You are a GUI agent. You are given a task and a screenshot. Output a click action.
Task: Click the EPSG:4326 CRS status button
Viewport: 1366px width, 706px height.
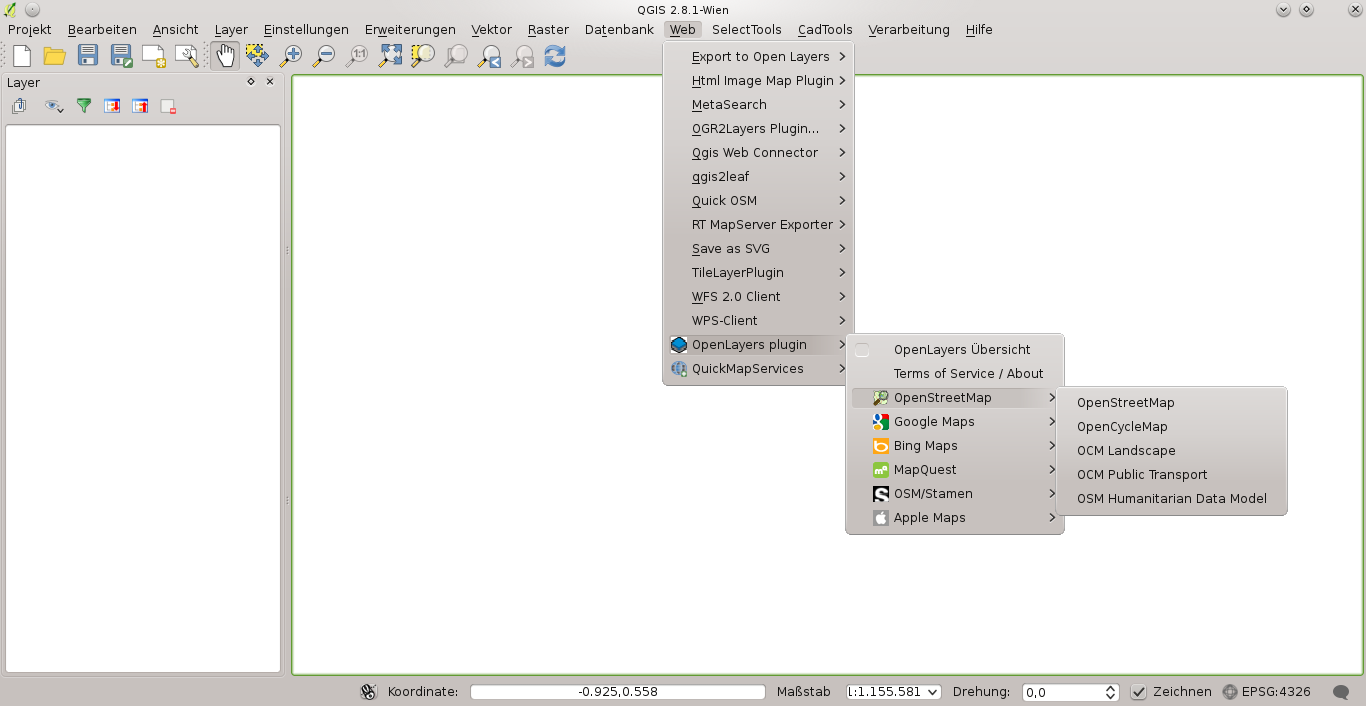tap(1266, 692)
